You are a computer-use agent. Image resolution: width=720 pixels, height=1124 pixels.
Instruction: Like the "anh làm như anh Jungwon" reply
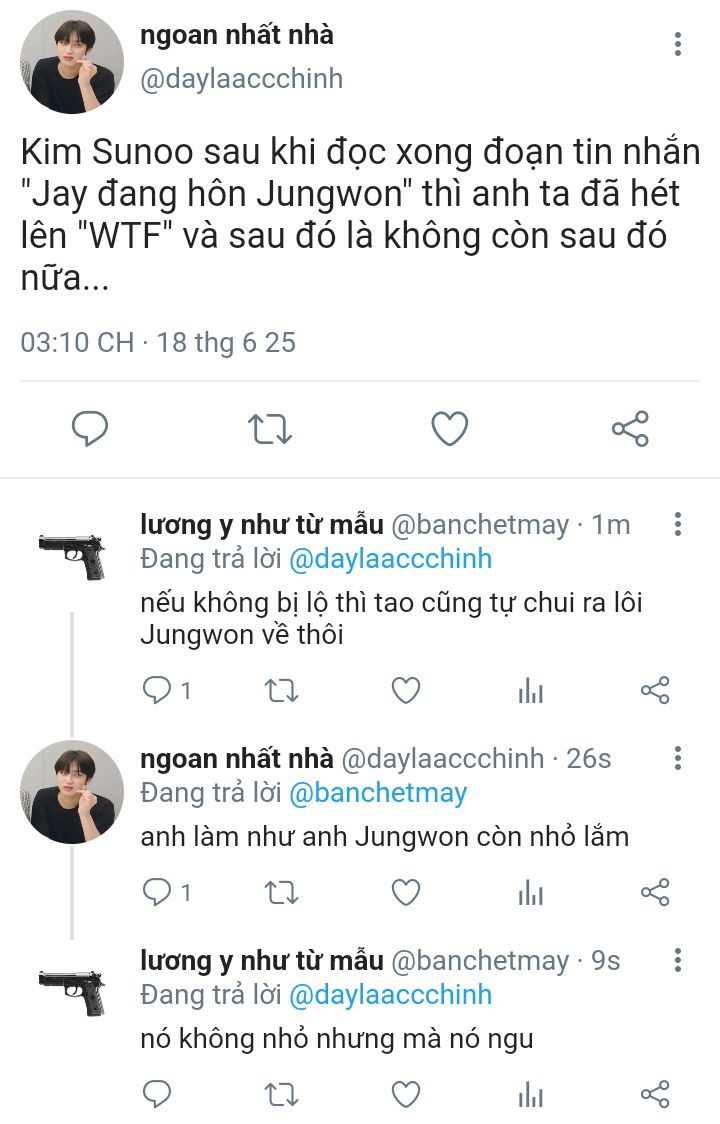[405, 892]
